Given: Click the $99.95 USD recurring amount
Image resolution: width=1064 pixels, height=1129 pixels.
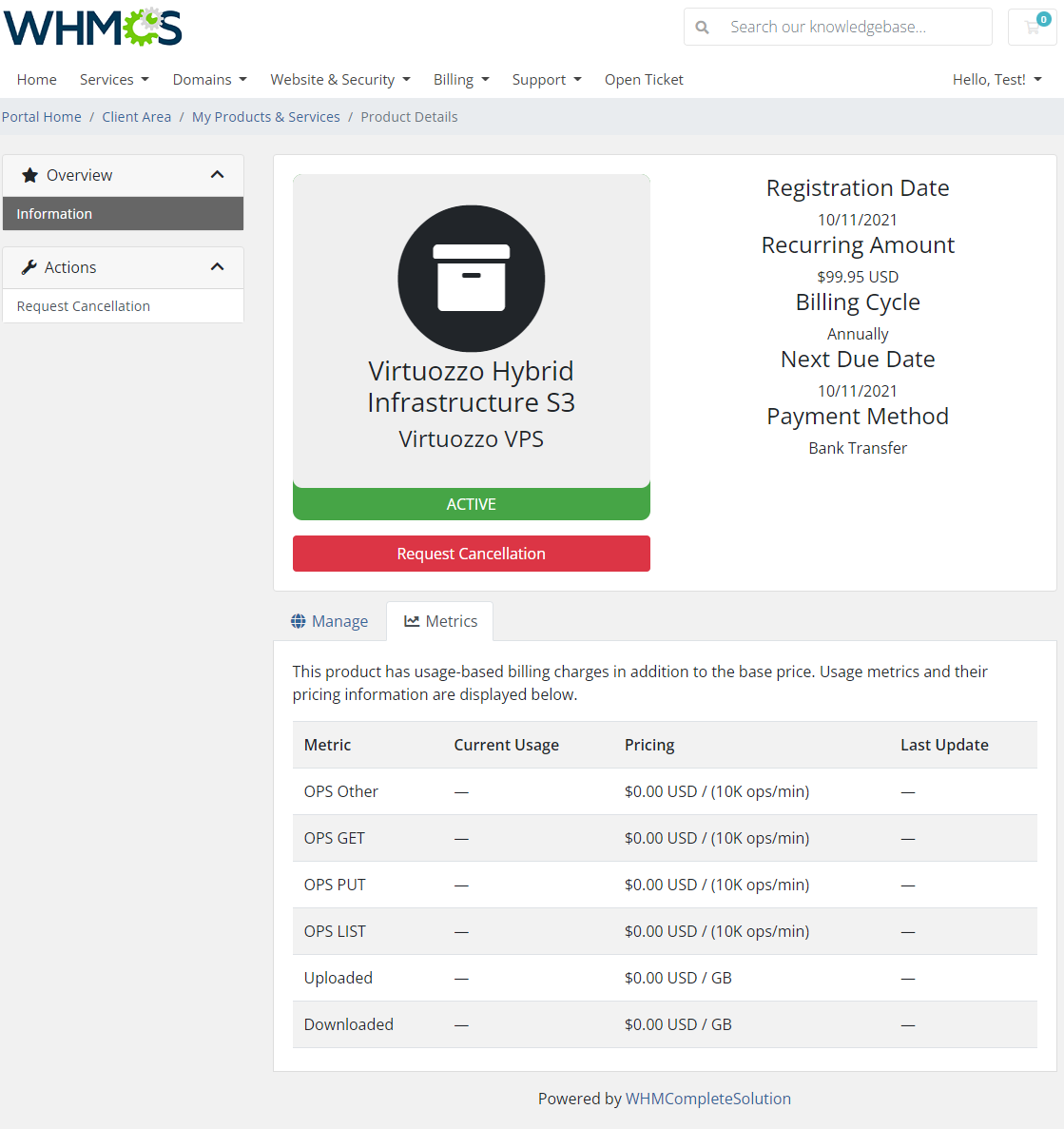Looking at the screenshot, I should pos(858,277).
